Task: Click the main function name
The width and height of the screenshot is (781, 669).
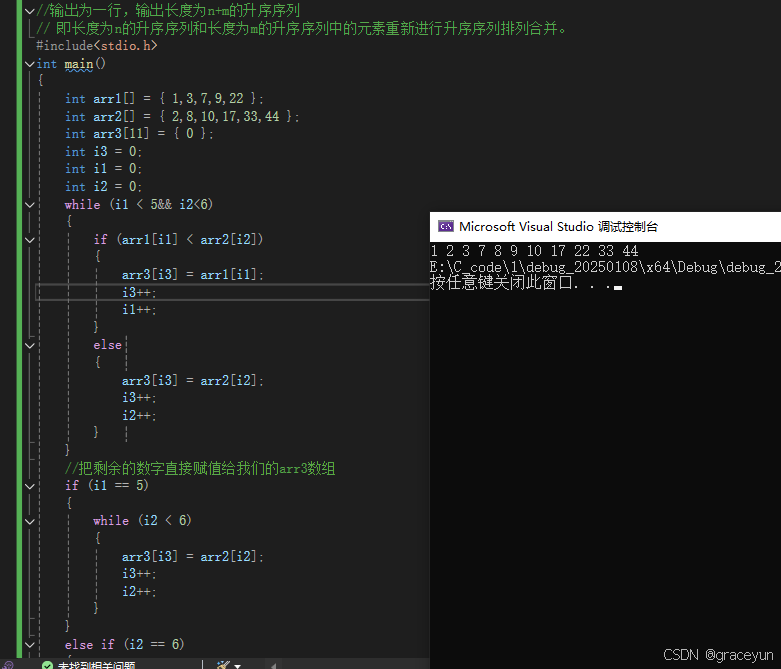Action: pos(79,64)
